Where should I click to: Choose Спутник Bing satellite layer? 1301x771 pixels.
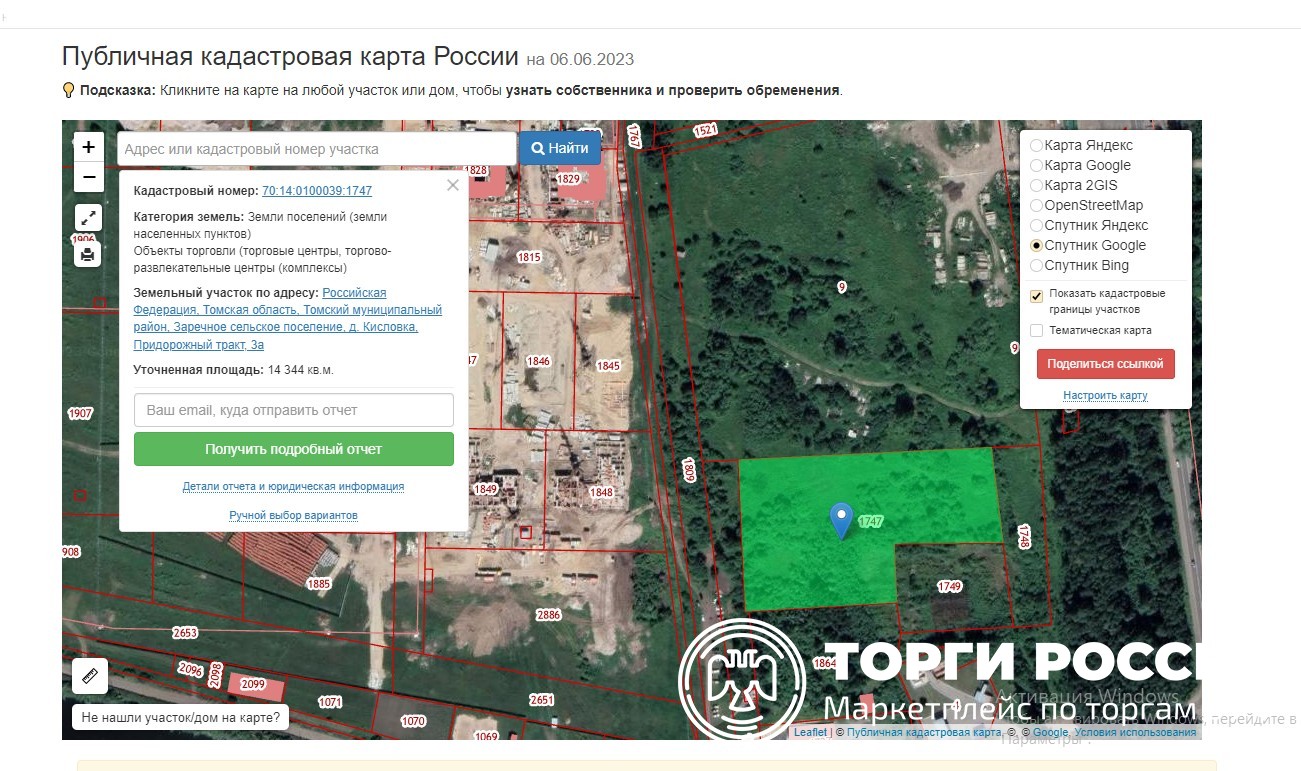[x=1036, y=265]
